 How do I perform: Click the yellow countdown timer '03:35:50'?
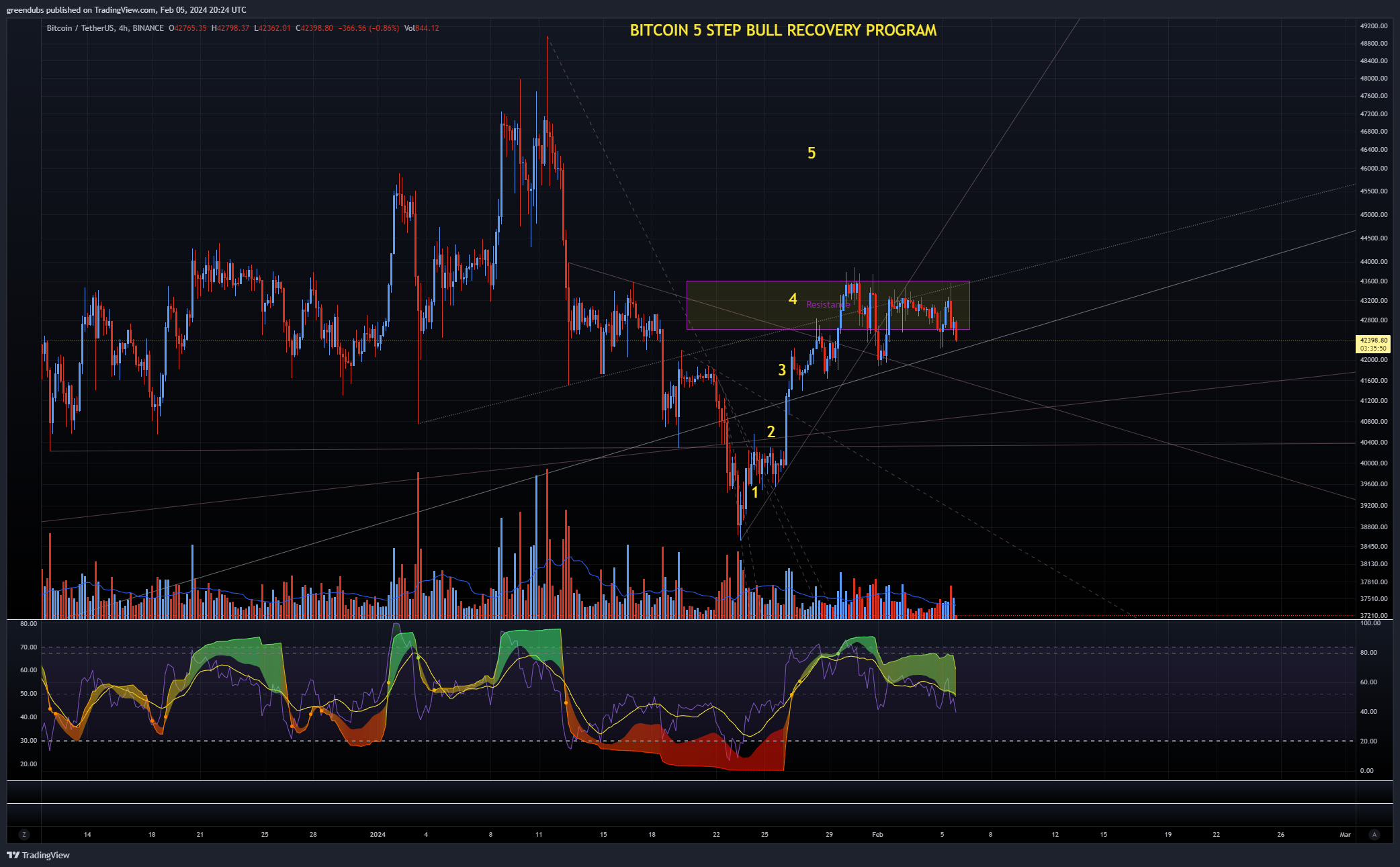tap(1374, 349)
